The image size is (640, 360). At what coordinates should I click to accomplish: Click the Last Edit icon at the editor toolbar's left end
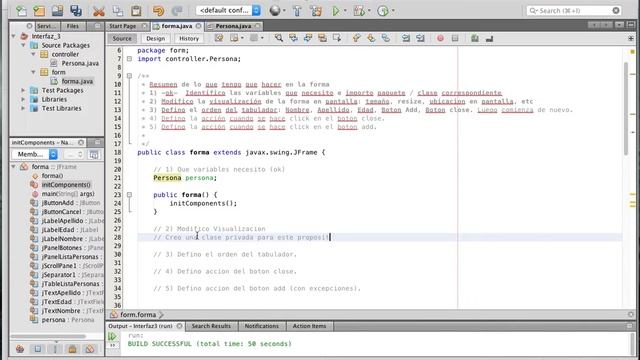219,38
